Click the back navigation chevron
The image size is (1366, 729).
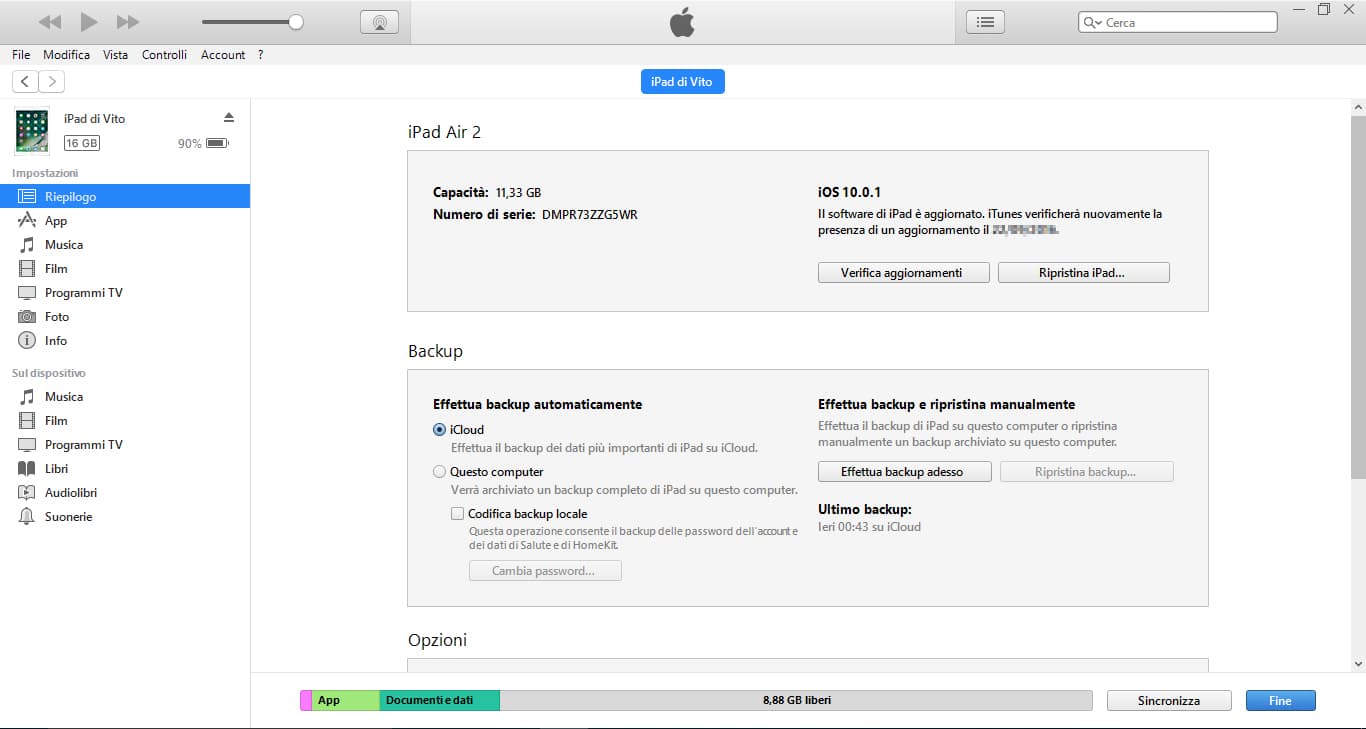click(25, 82)
